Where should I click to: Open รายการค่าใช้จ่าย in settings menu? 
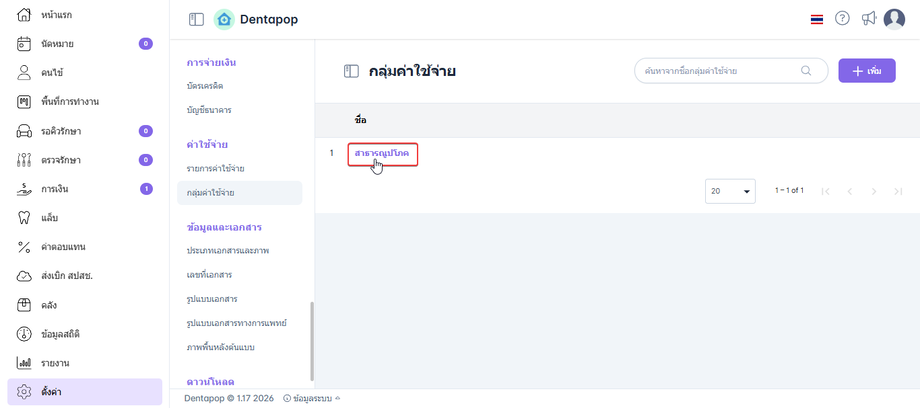click(216, 167)
